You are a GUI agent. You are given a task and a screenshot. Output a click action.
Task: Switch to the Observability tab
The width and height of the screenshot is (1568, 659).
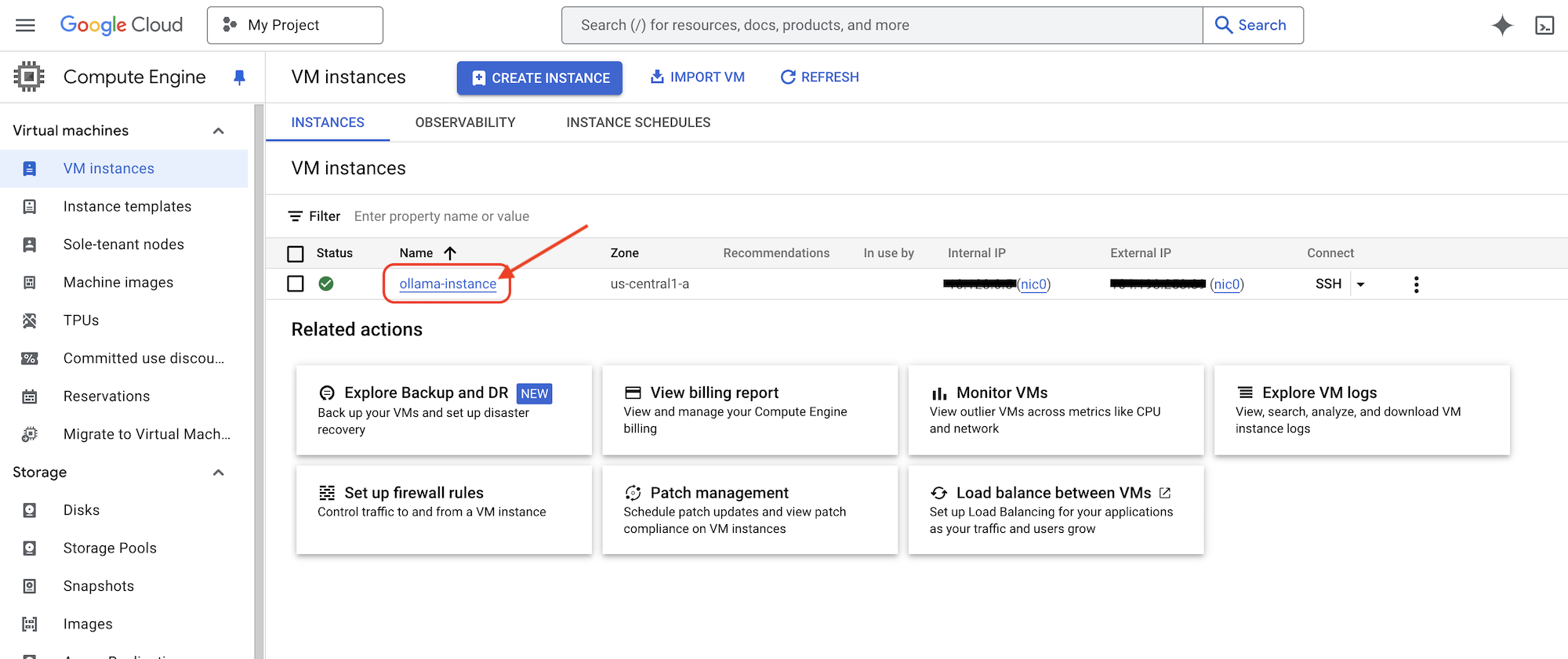465,122
